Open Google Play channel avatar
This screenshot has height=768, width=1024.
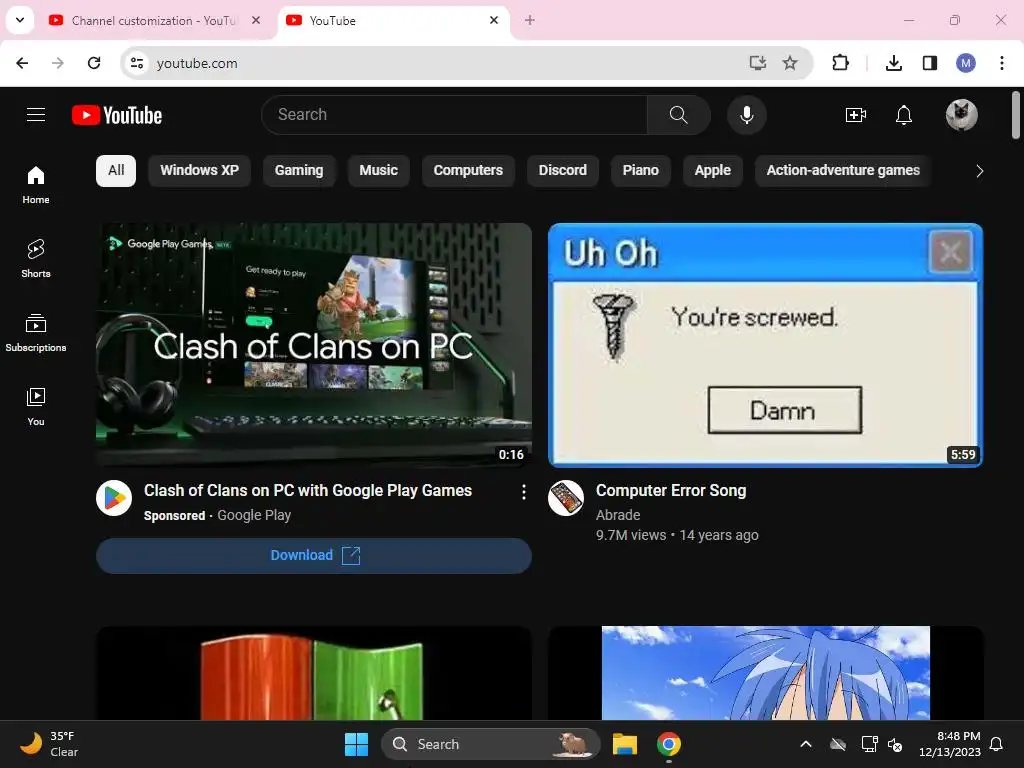[114, 498]
